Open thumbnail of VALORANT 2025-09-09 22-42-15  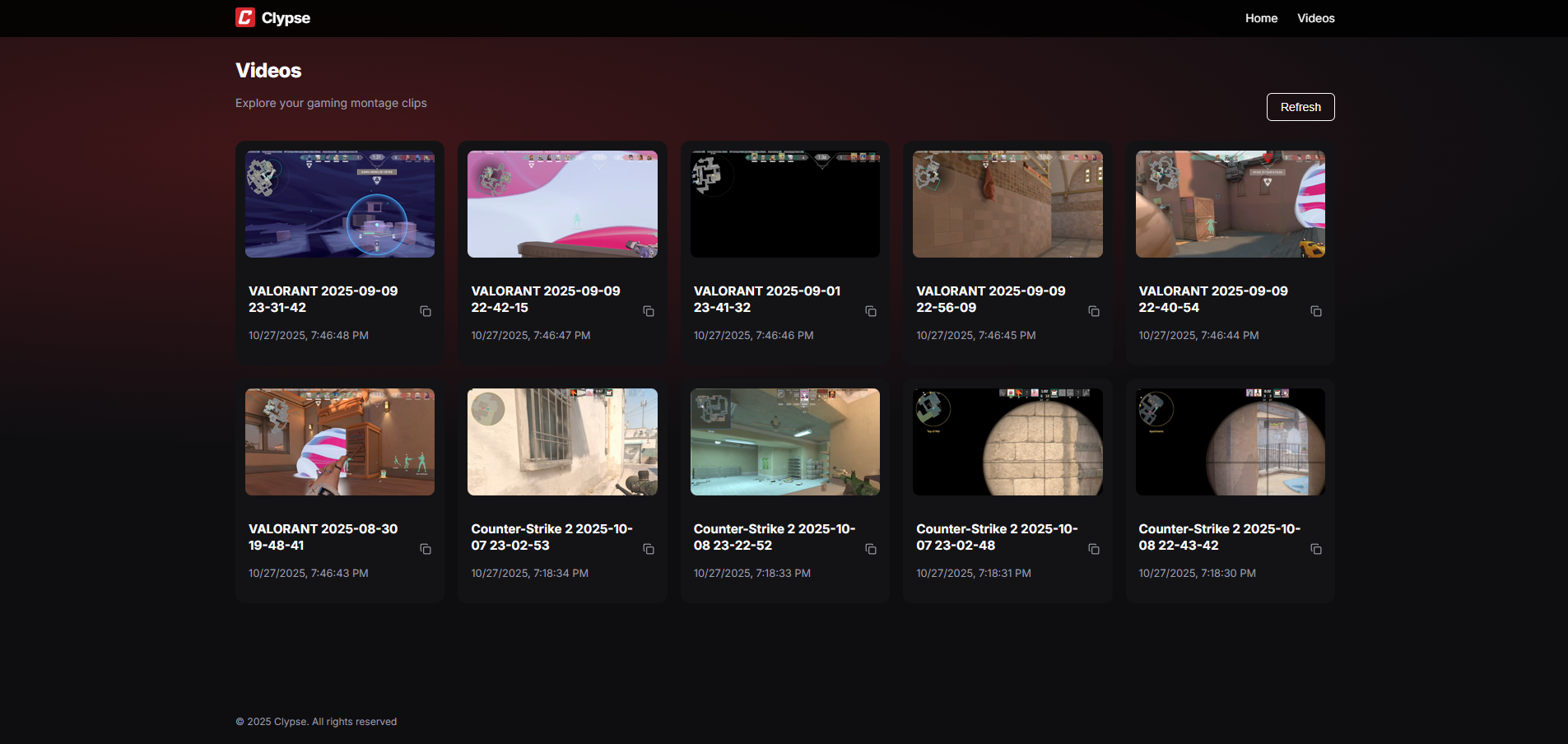click(x=562, y=204)
